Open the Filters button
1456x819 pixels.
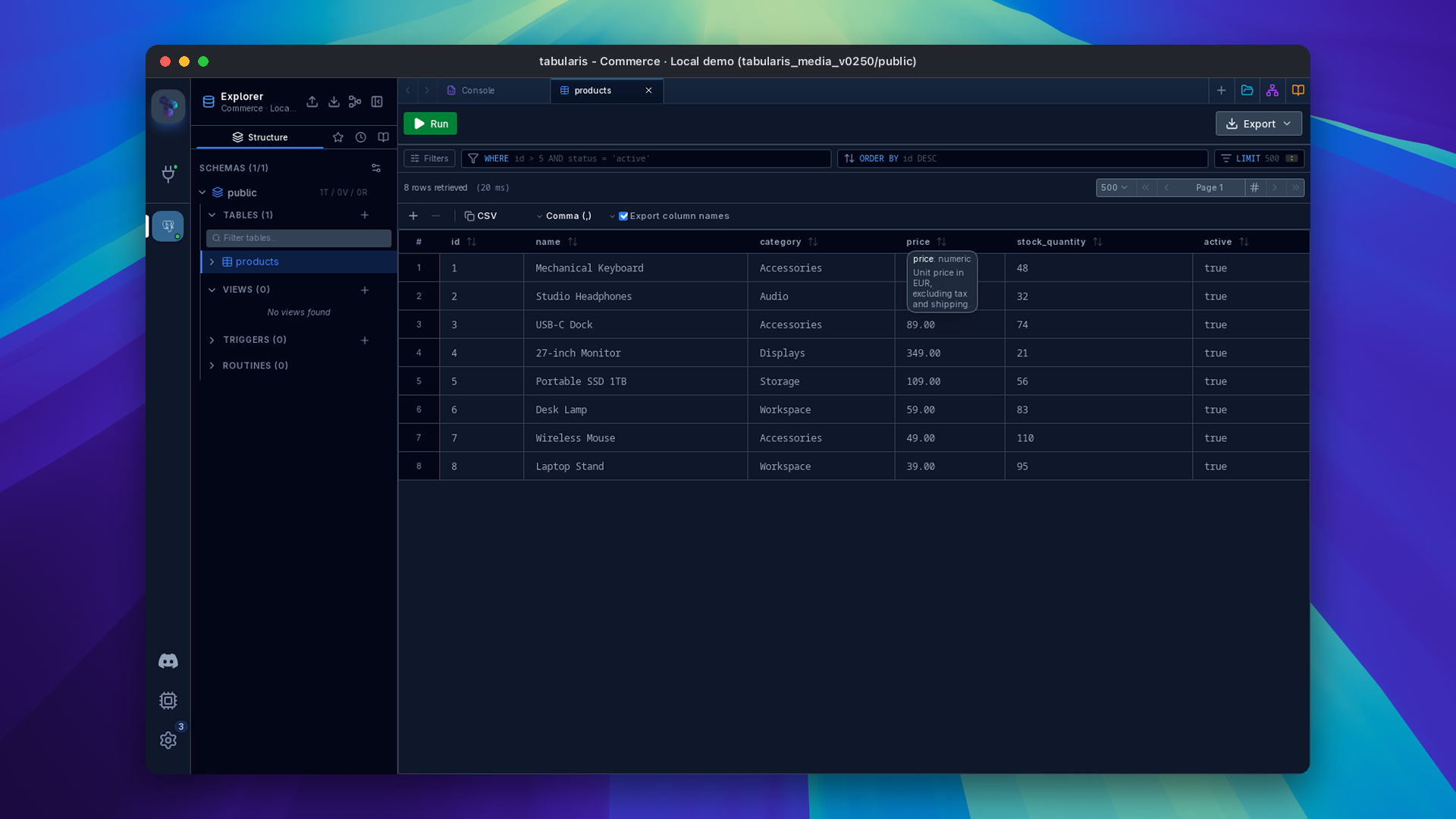click(x=429, y=158)
